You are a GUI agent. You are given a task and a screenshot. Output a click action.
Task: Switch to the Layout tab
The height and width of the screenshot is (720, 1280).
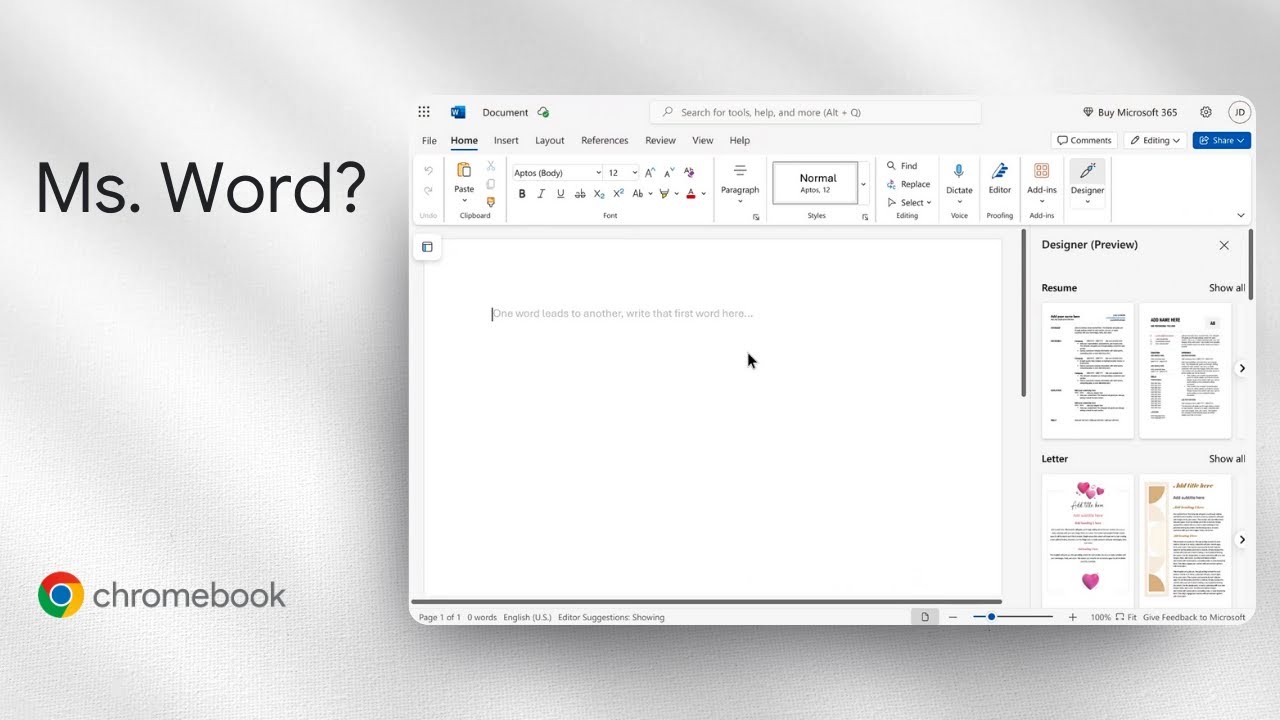point(549,140)
